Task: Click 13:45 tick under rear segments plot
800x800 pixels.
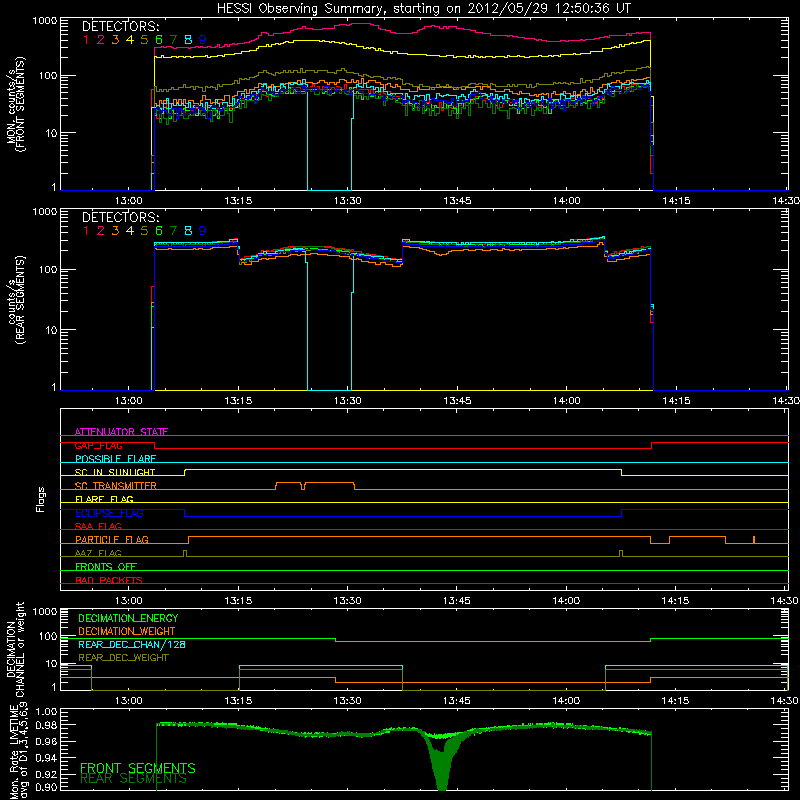Action: tap(457, 401)
